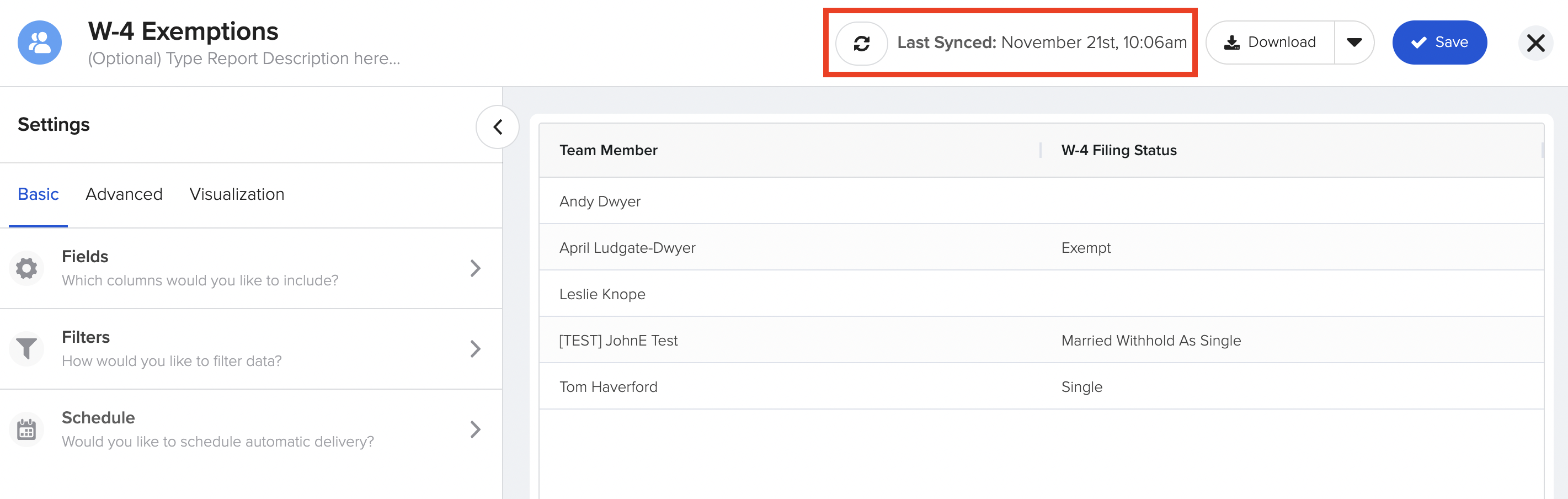Image resolution: width=1568 pixels, height=499 pixels.
Task: Collapse the Settings panel with arrow
Action: pos(497,127)
